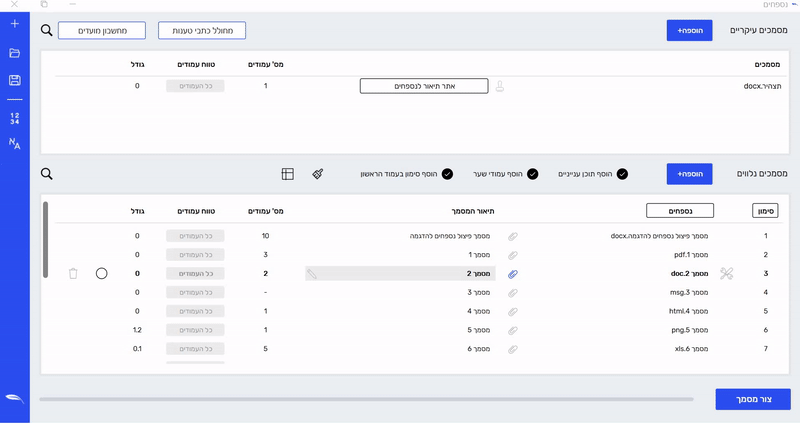Viewport: 800px width, 423px height.
Task: Open page range 'כל העמודים' for row 1
Action: [x=195, y=236]
